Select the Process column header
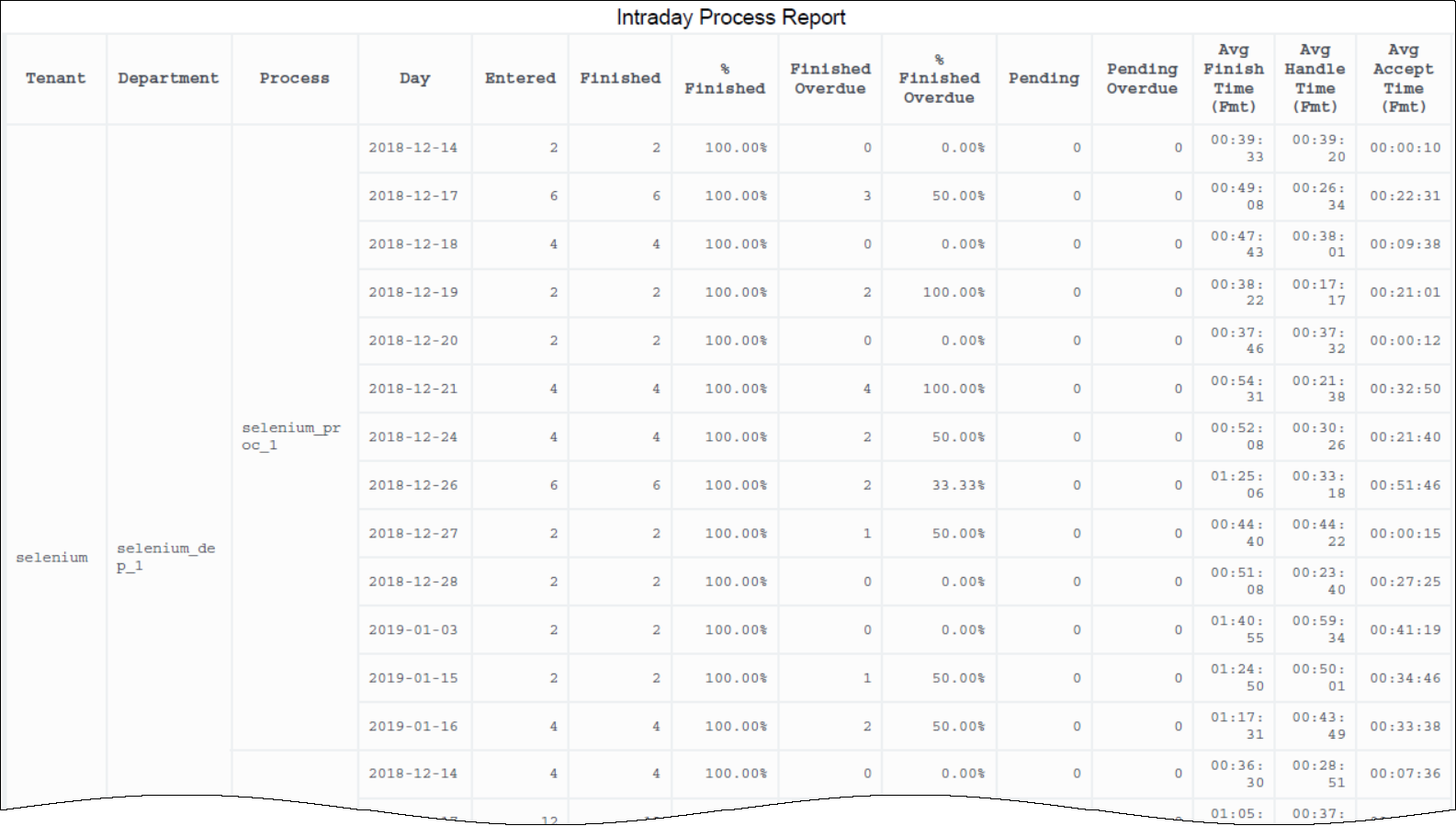Viewport: 1456px width, 826px height. point(294,79)
